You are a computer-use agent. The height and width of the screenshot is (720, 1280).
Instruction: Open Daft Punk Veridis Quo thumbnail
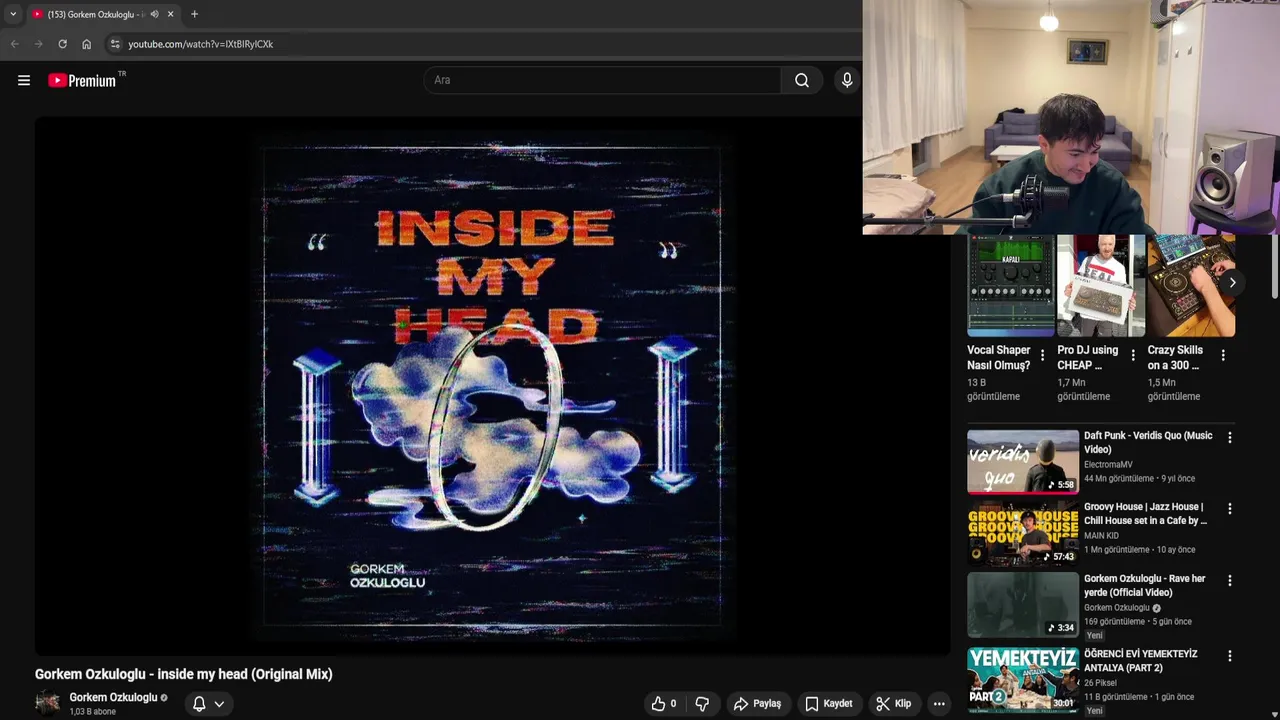1022,461
